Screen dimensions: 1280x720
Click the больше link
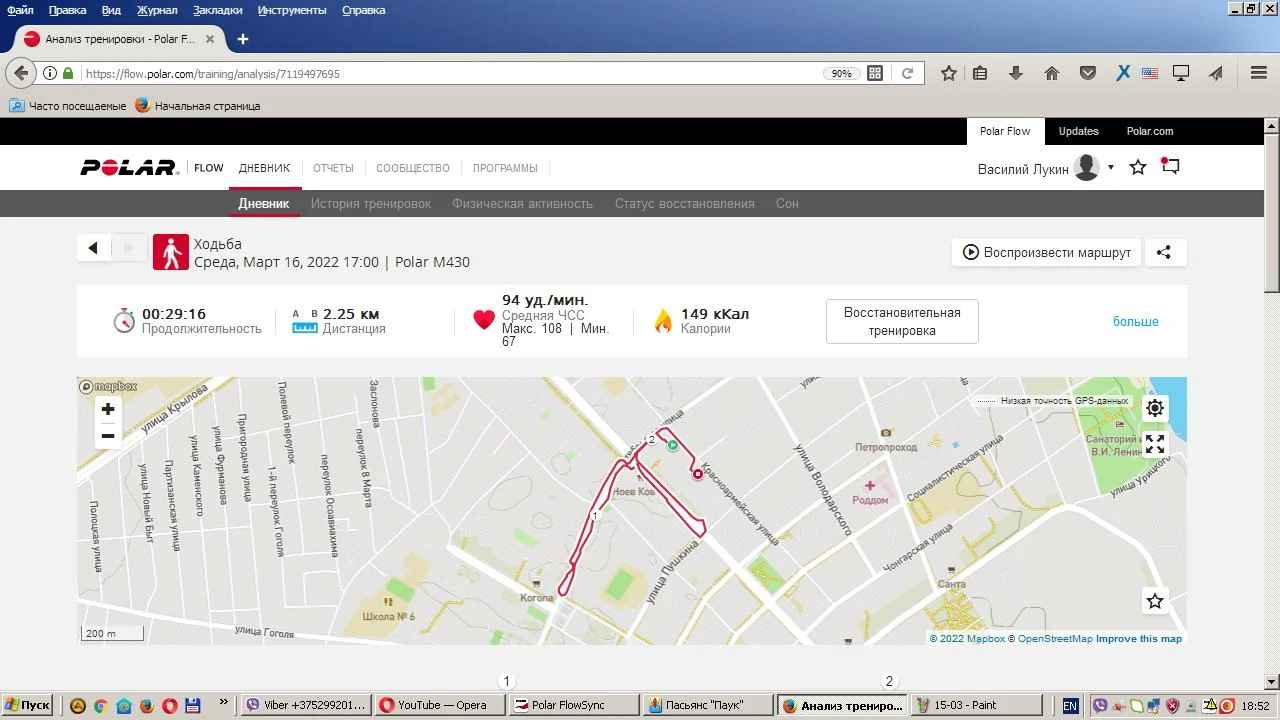click(x=1136, y=321)
